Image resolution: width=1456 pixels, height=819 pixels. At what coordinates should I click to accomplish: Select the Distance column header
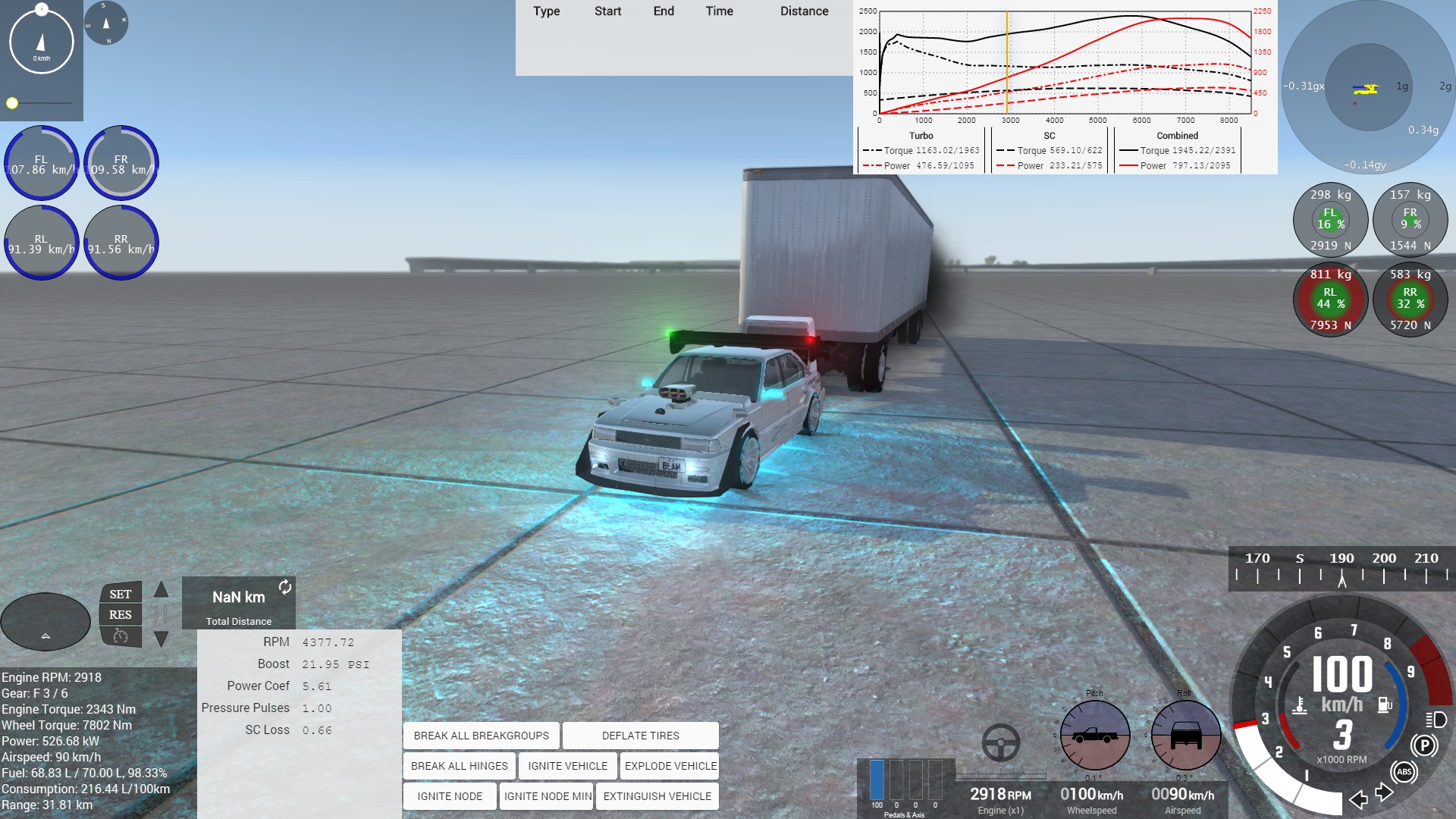(x=804, y=11)
